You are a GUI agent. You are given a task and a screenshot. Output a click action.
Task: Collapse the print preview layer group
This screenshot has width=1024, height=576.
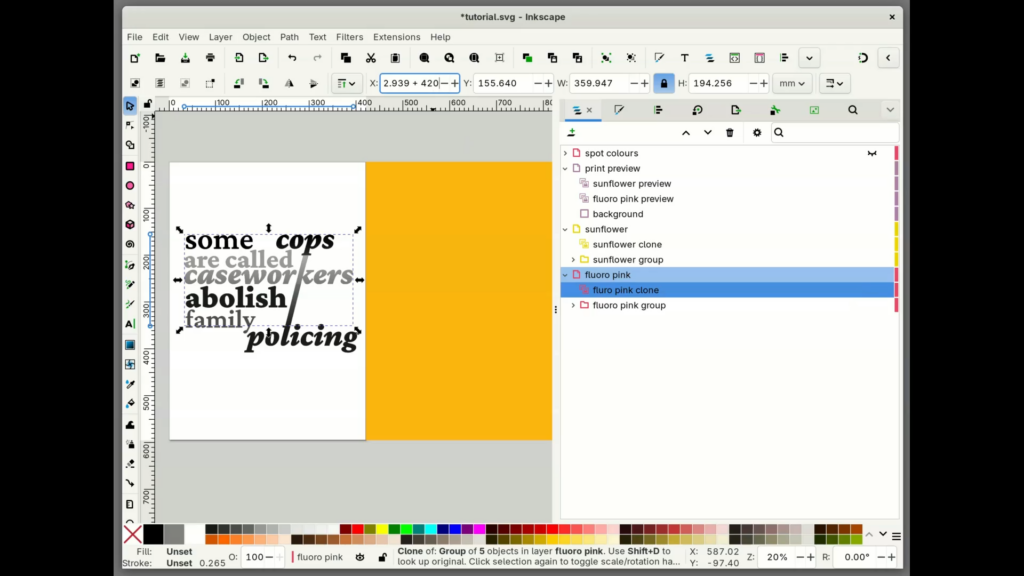pyautogui.click(x=565, y=169)
